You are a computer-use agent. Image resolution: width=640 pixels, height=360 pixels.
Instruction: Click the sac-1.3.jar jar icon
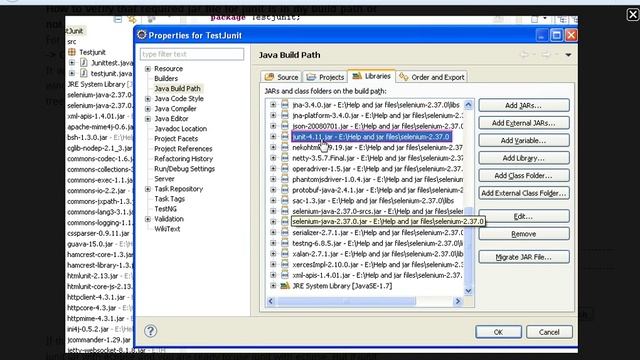(x=284, y=200)
